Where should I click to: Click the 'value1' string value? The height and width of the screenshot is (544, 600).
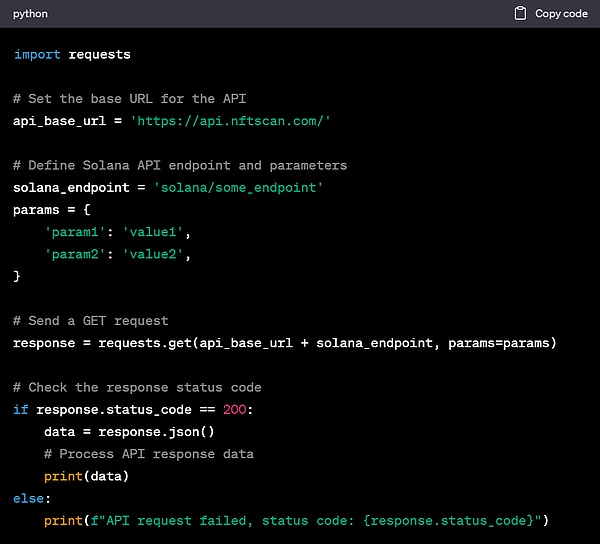pos(156,232)
